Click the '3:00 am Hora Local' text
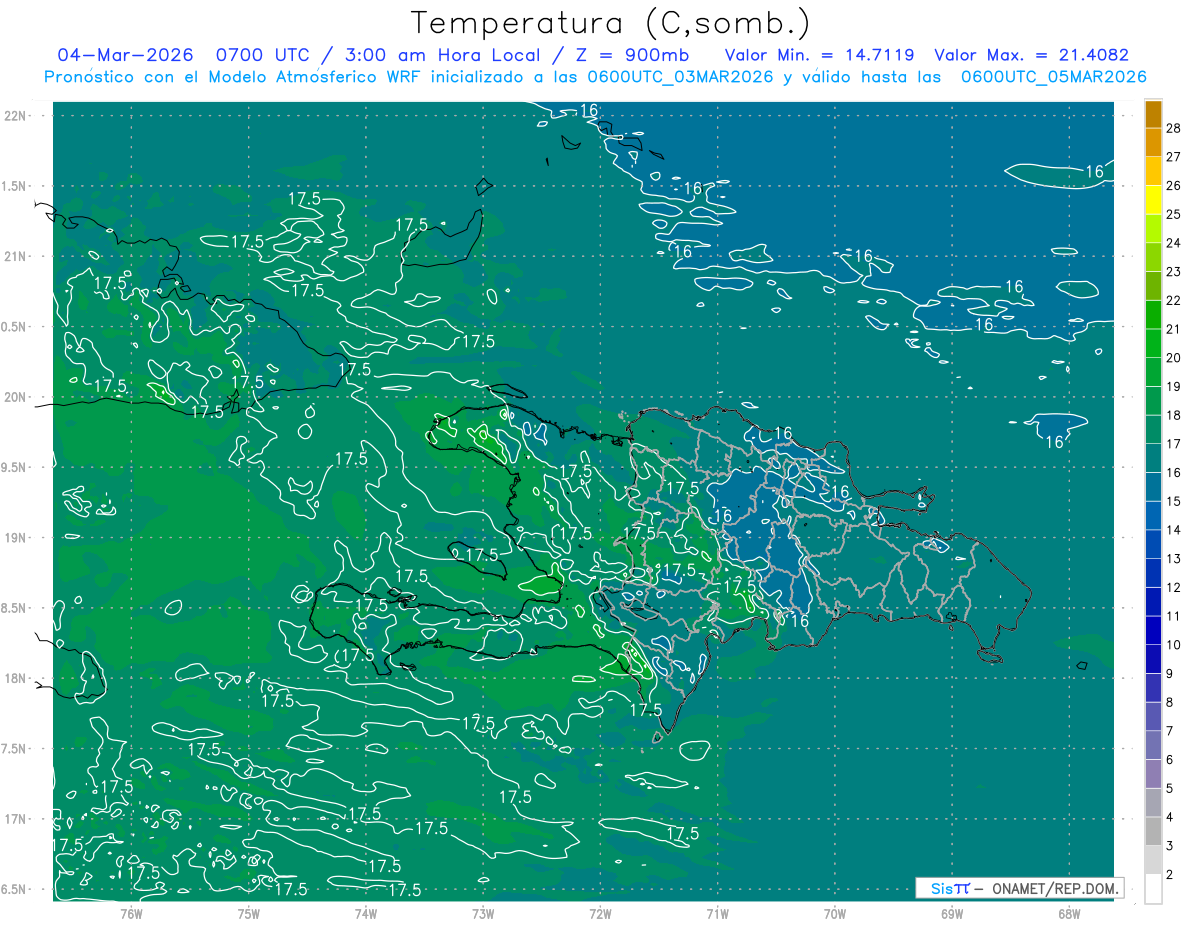The width and height of the screenshot is (1200, 927). (444, 55)
